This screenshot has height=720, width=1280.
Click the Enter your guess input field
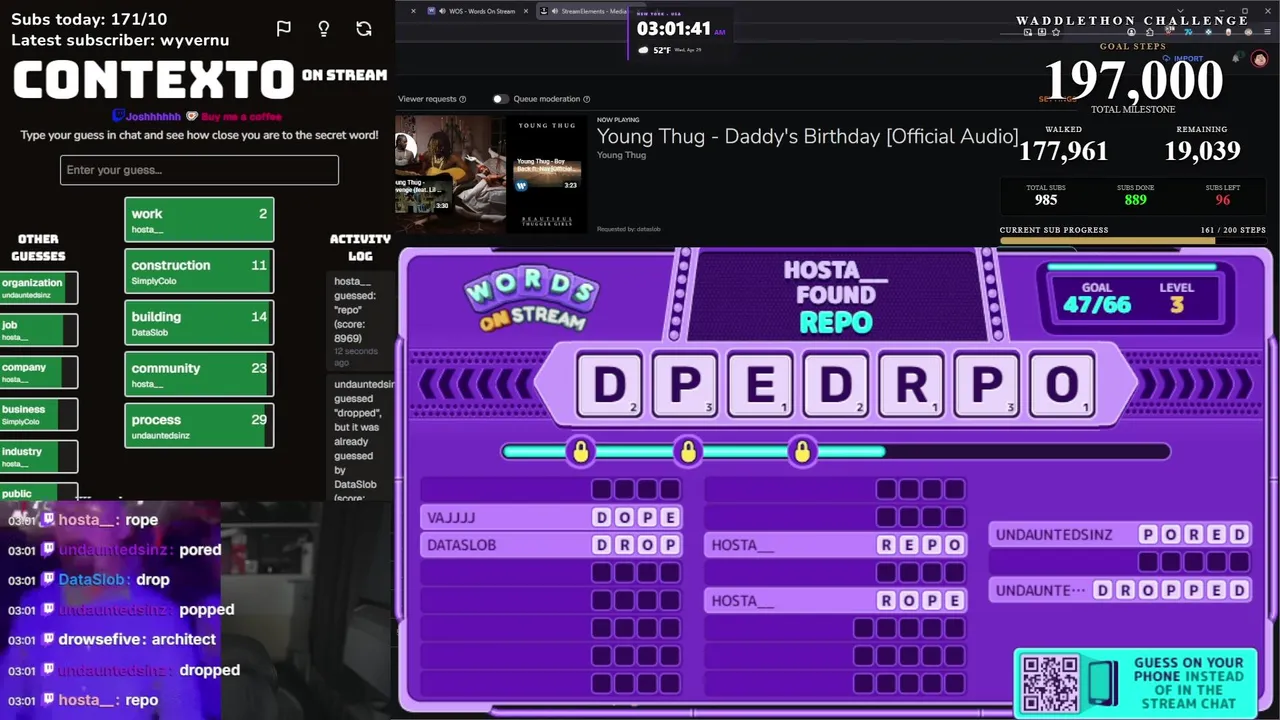click(199, 170)
